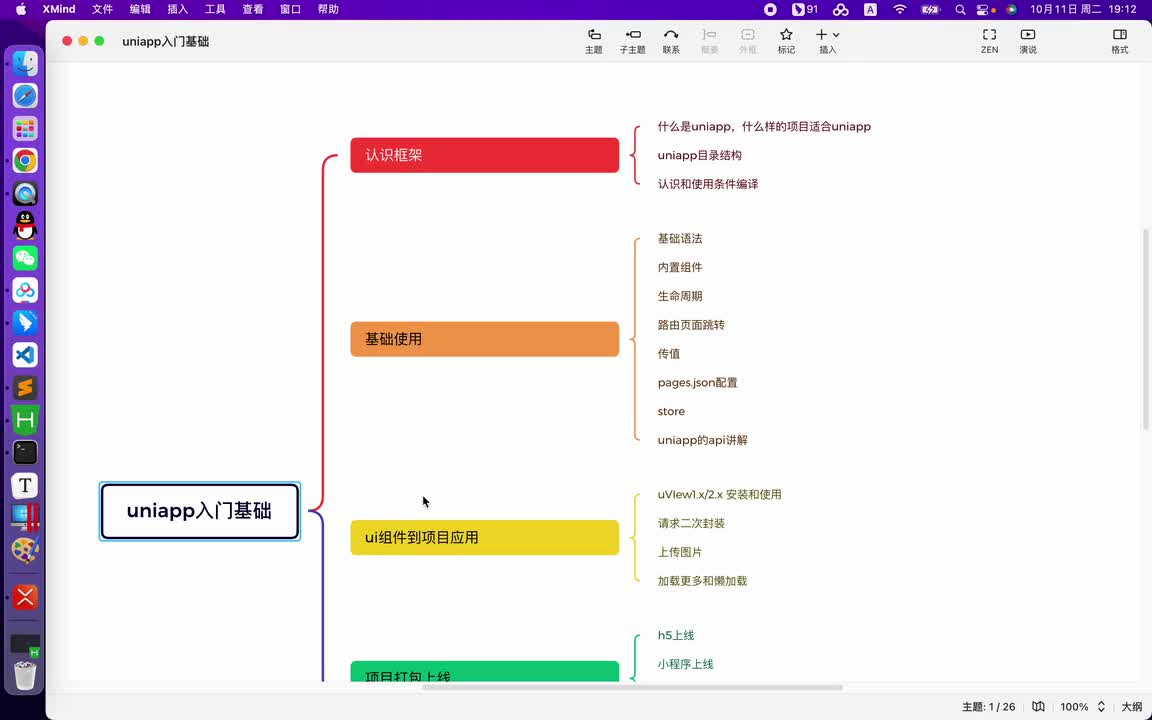The width and height of the screenshot is (1152, 720).
Task: Start the 演说 pitch presentation
Action: tap(1028, 41)
